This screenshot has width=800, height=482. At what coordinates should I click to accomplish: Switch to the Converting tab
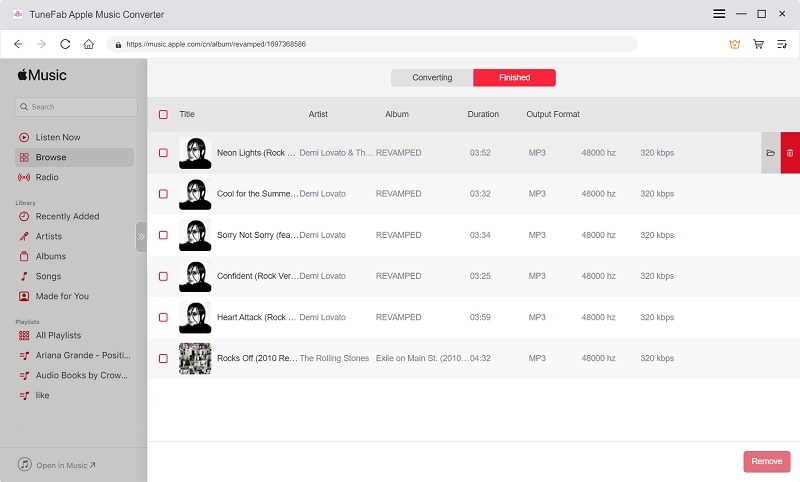click(432, 78)
